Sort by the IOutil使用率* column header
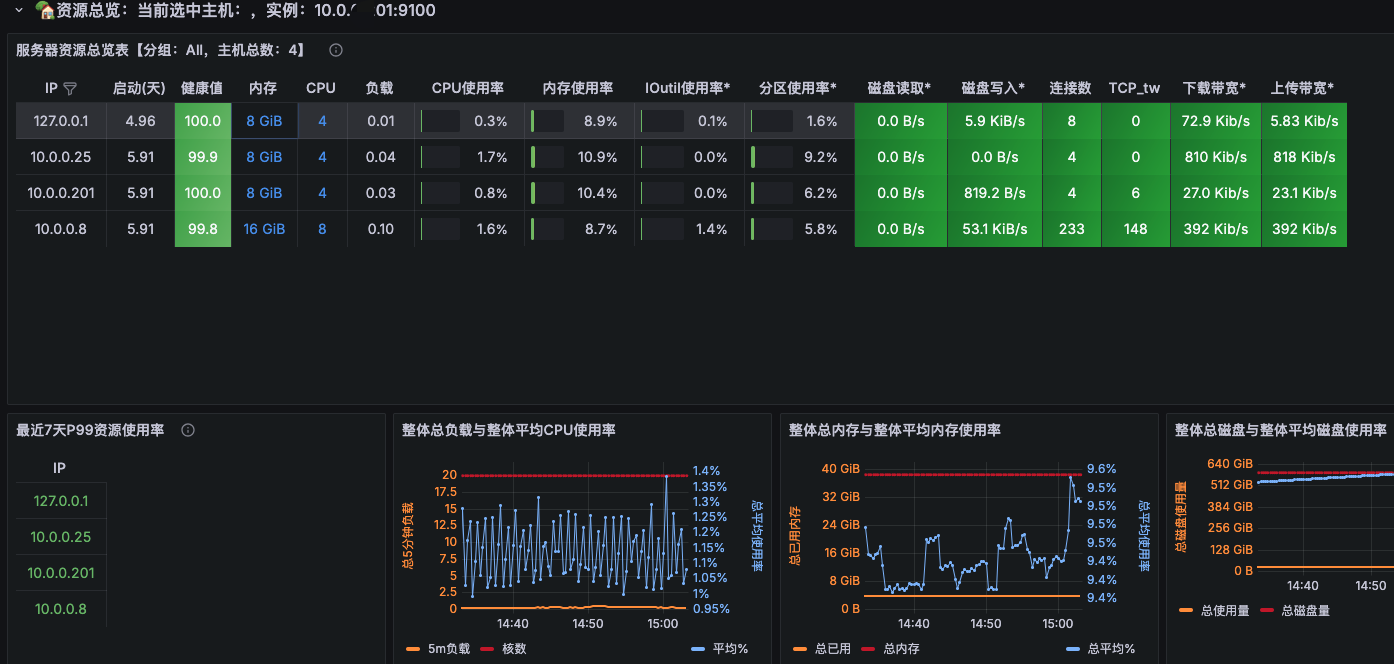 (688, 88)
